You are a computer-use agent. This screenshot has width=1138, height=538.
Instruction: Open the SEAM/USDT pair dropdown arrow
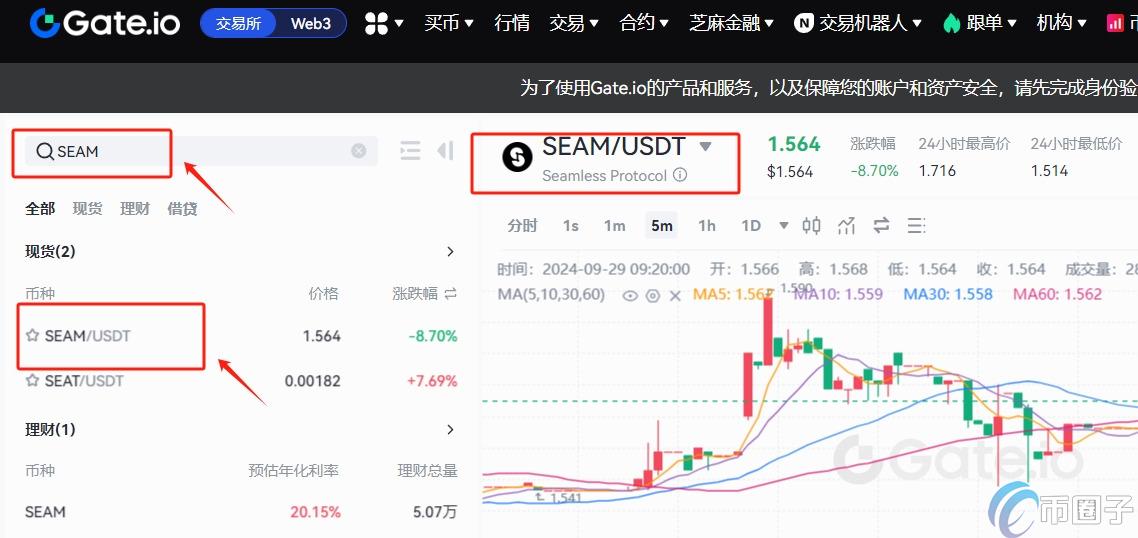pos(705,147)
